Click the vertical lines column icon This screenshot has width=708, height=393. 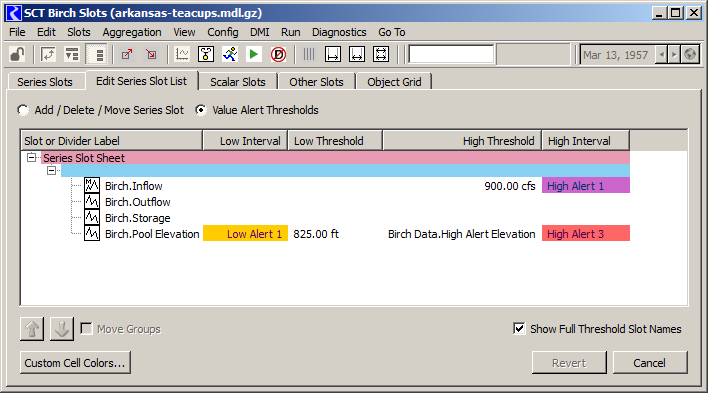(309, 55)
